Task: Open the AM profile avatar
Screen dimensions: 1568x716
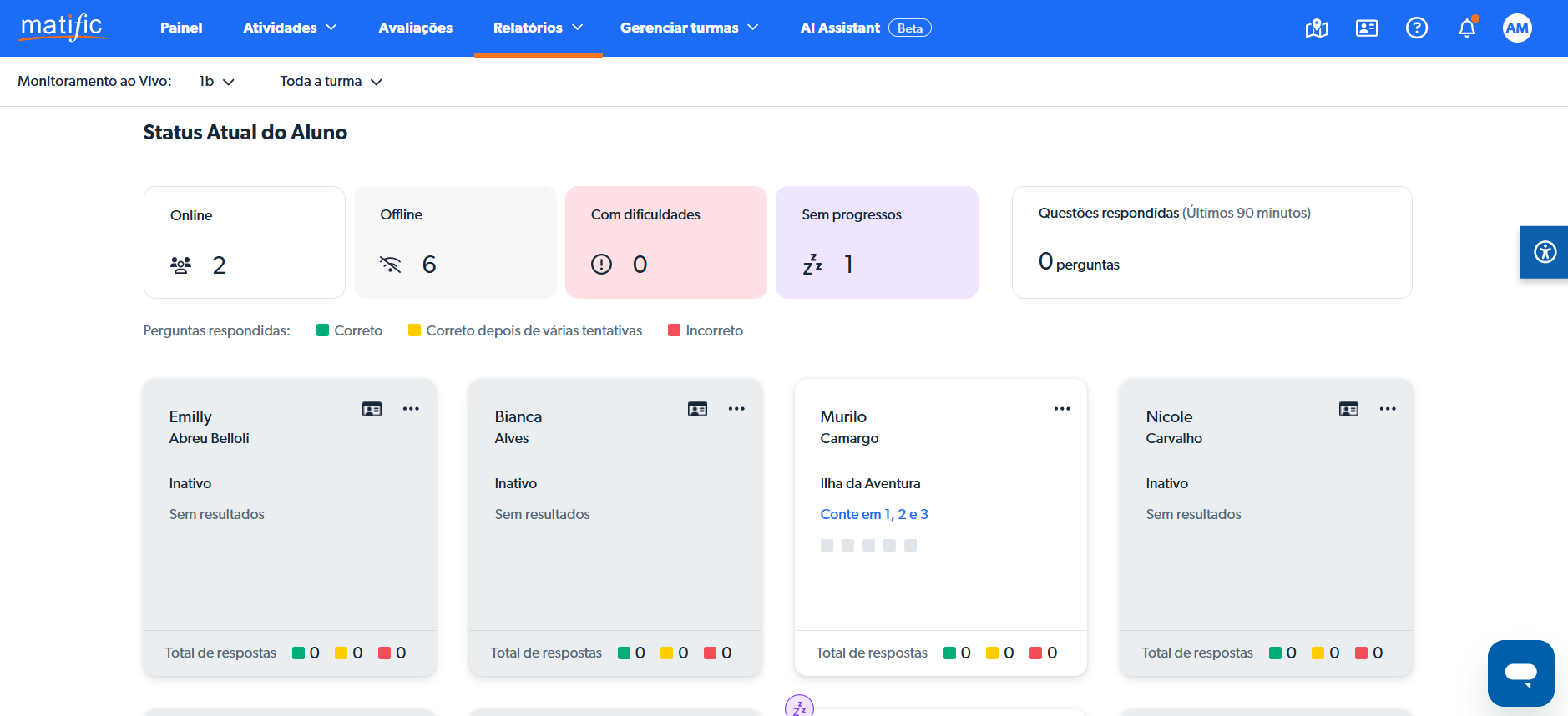Action: coord(1516,28)
